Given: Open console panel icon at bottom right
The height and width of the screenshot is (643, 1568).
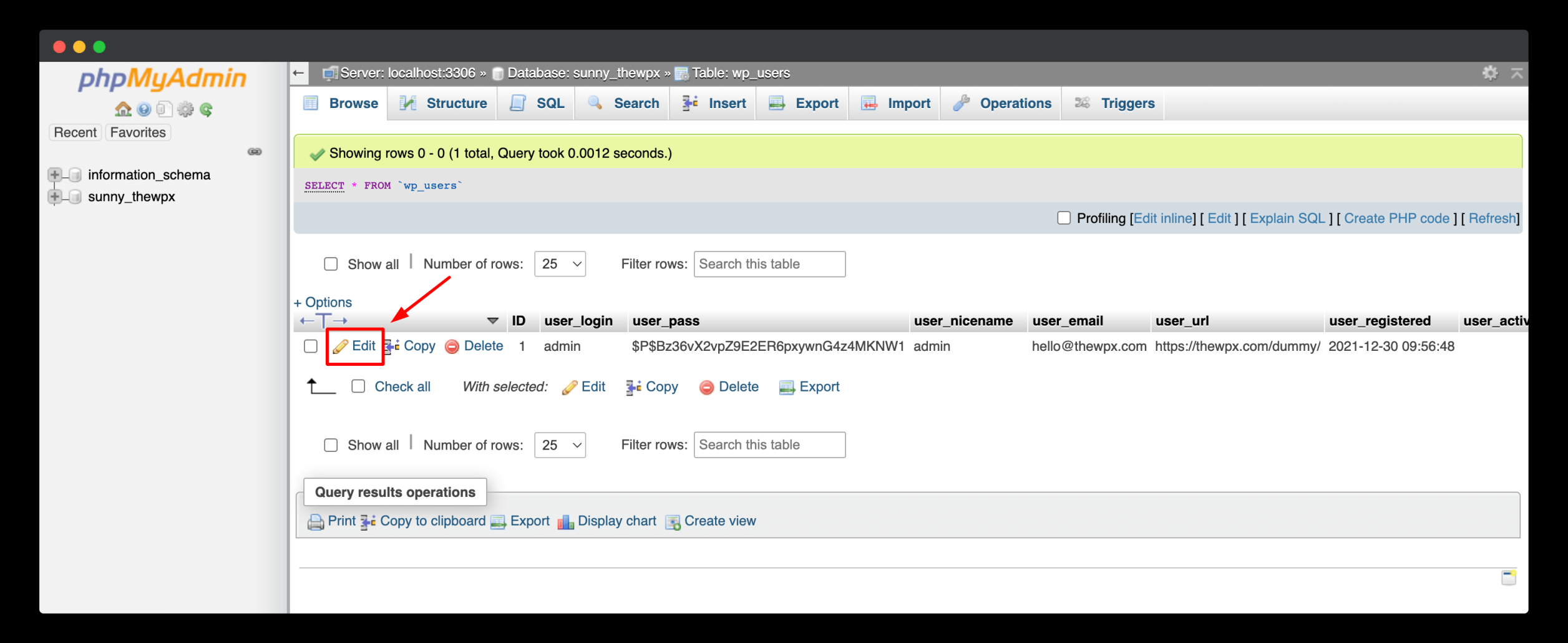Looking at the screenshot, I should pos(1509,577).
